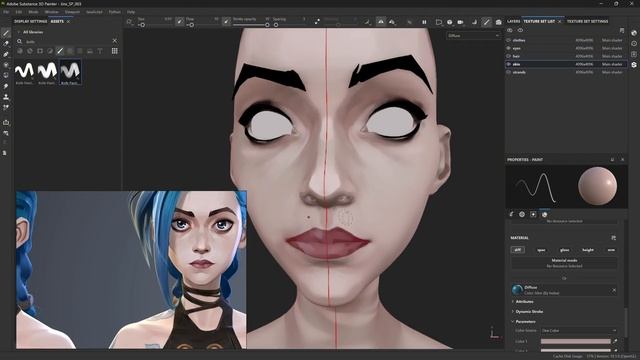Open the Color Source dropdown
The width and height of the screenshot is (640, 360).
pos(579,331)
